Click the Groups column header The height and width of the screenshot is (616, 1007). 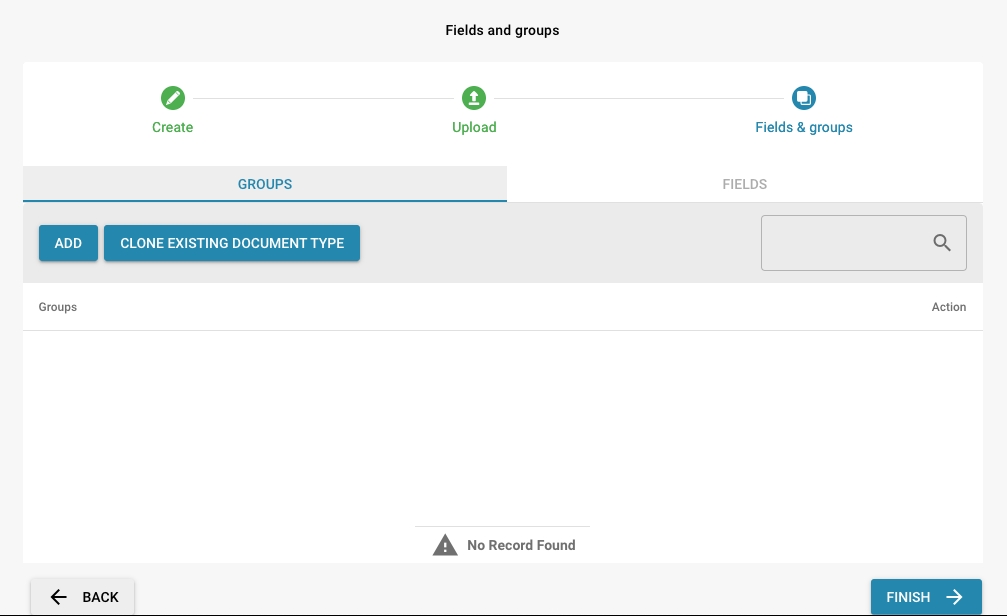[58, 307]
